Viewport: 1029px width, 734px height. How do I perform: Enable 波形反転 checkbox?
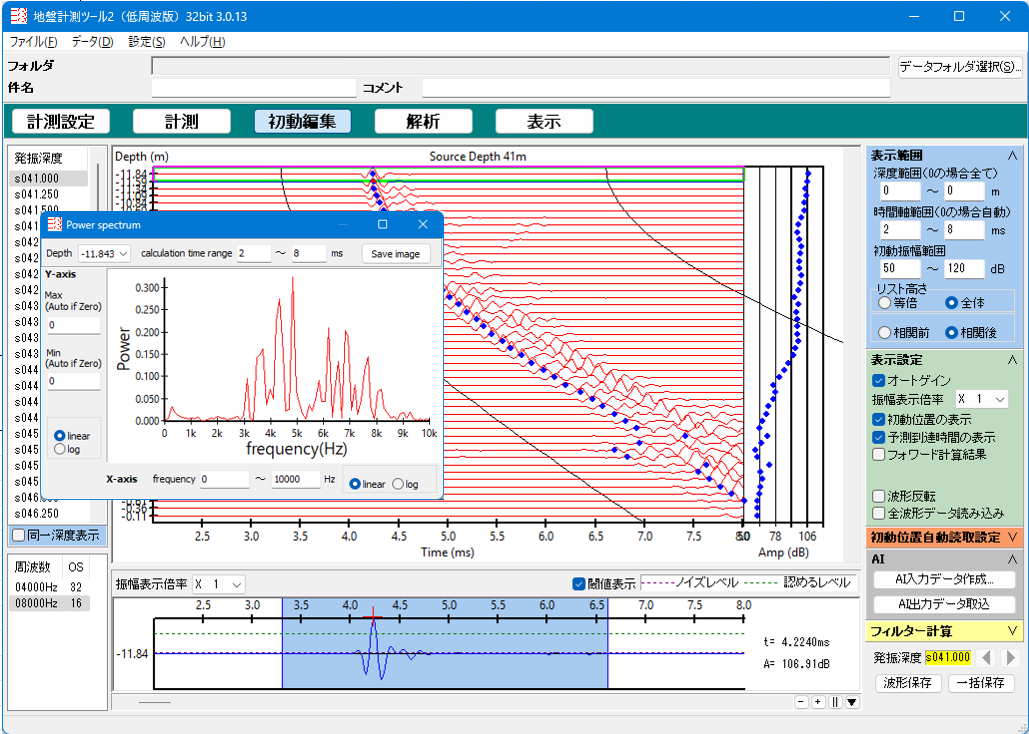[879, 496]
